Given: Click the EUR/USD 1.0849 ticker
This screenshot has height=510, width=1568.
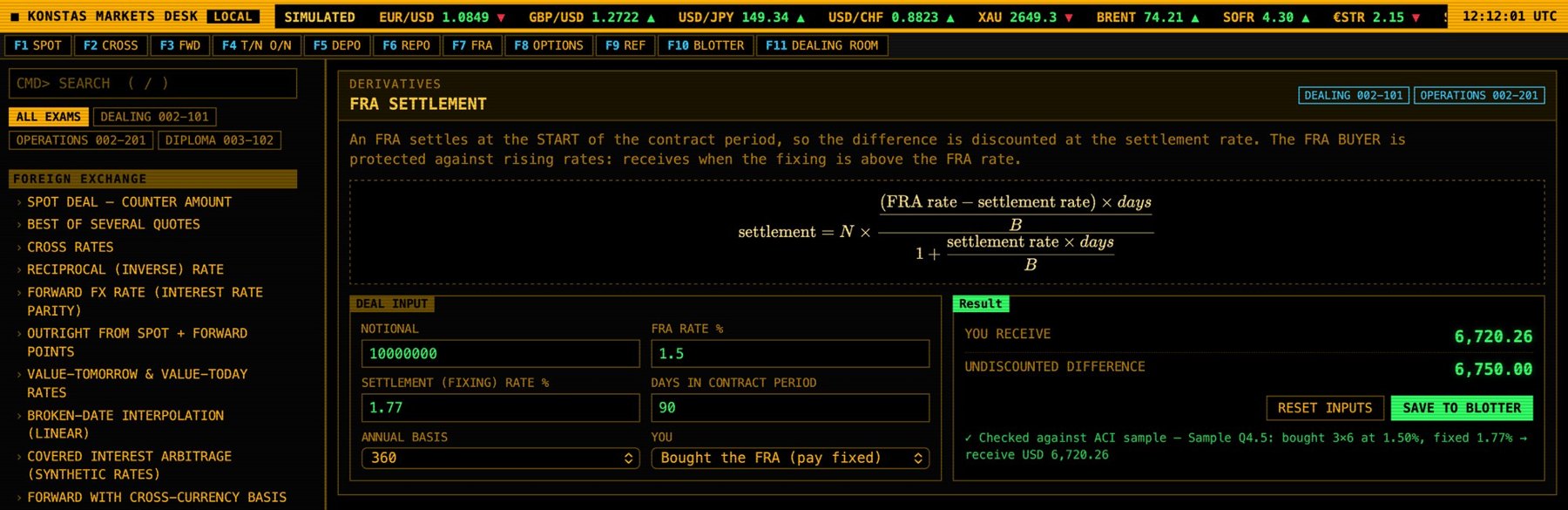Looking at the screenshot, I should coord(442,17).
